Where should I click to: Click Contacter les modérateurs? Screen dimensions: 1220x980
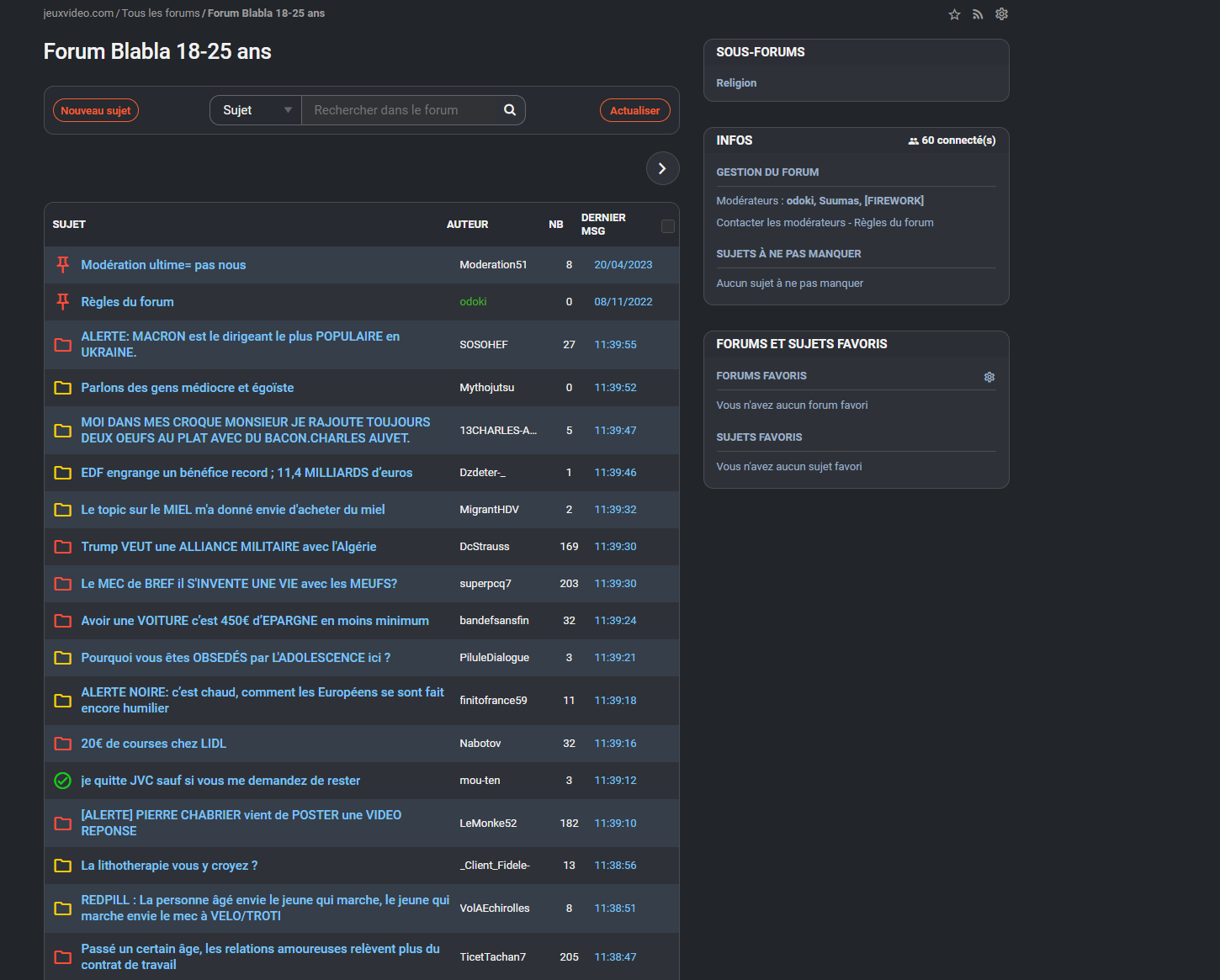(781, 223)
